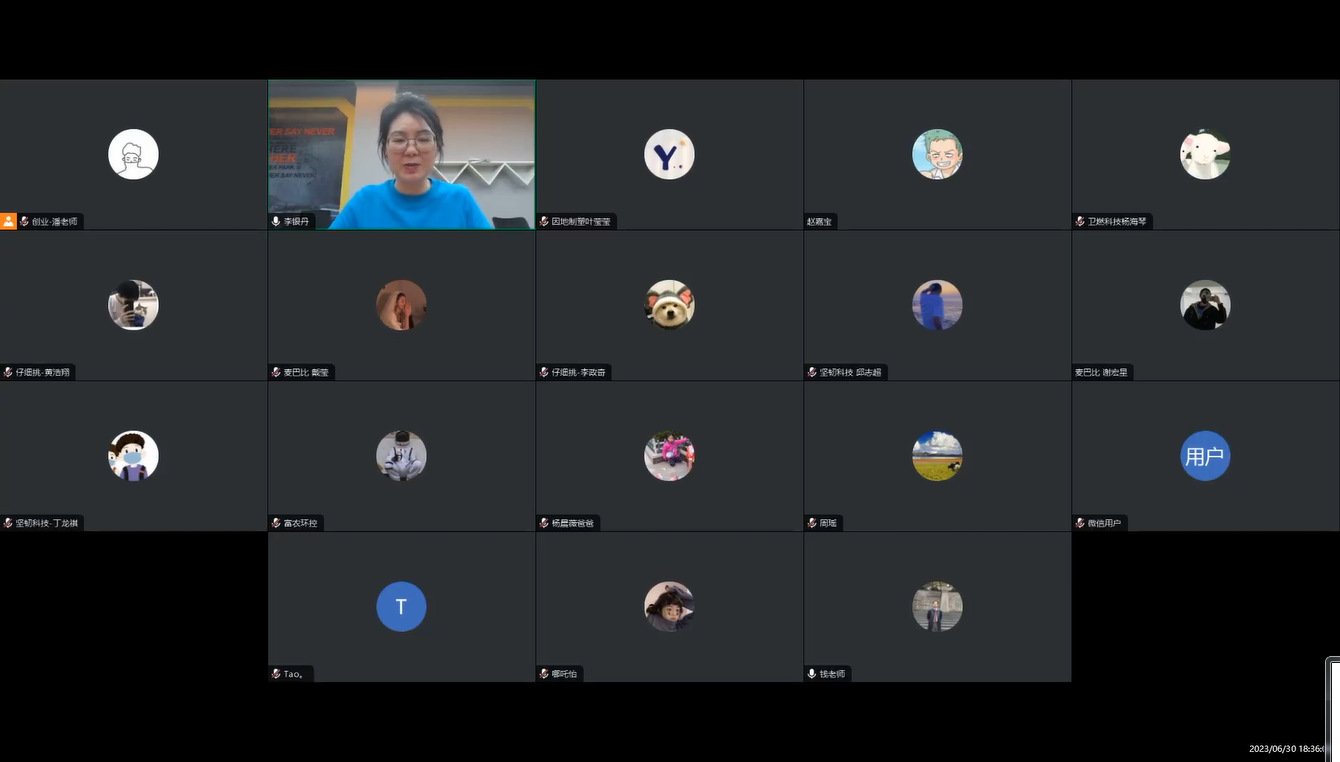The height and width of the screenshot is (762, 1340).
Task: Click the dog avatar with pink ears
Action: [x=669, y=305]
